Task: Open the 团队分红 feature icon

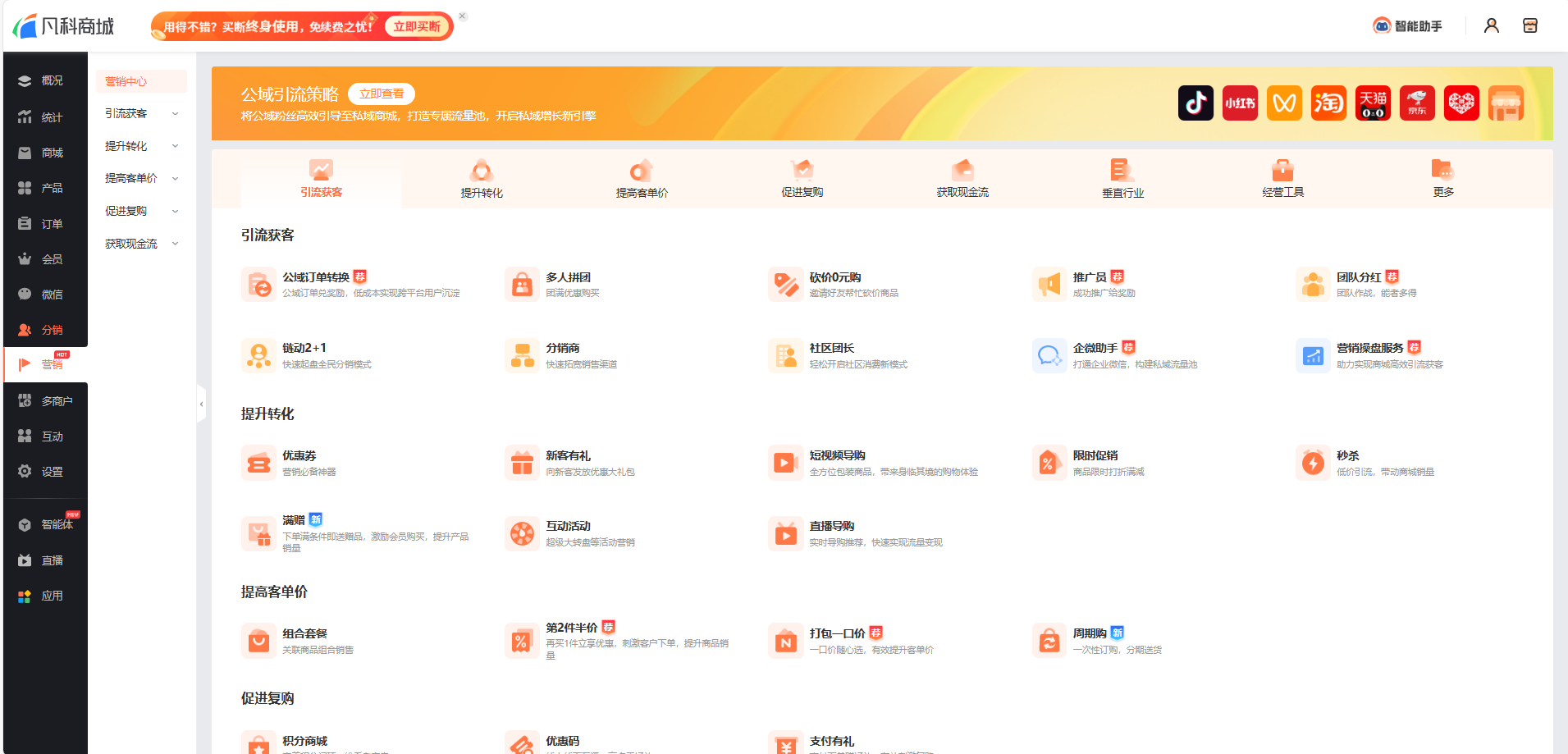Action: tap(1313, 285)
